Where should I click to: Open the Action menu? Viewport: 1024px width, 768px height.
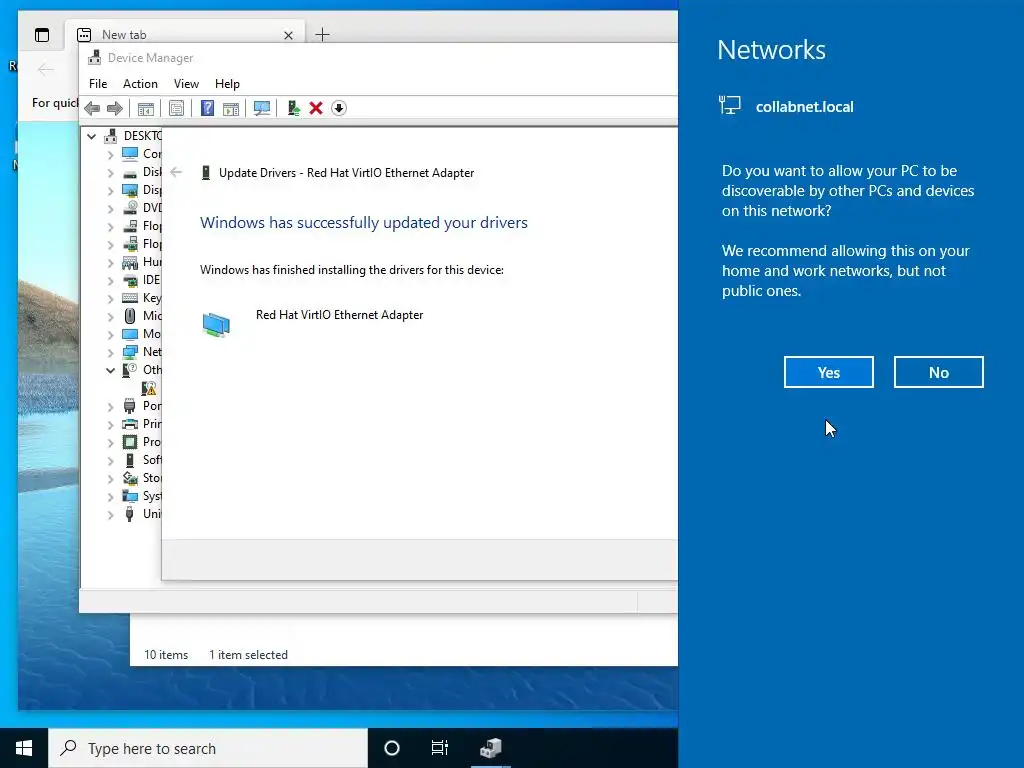pos(140,84)
